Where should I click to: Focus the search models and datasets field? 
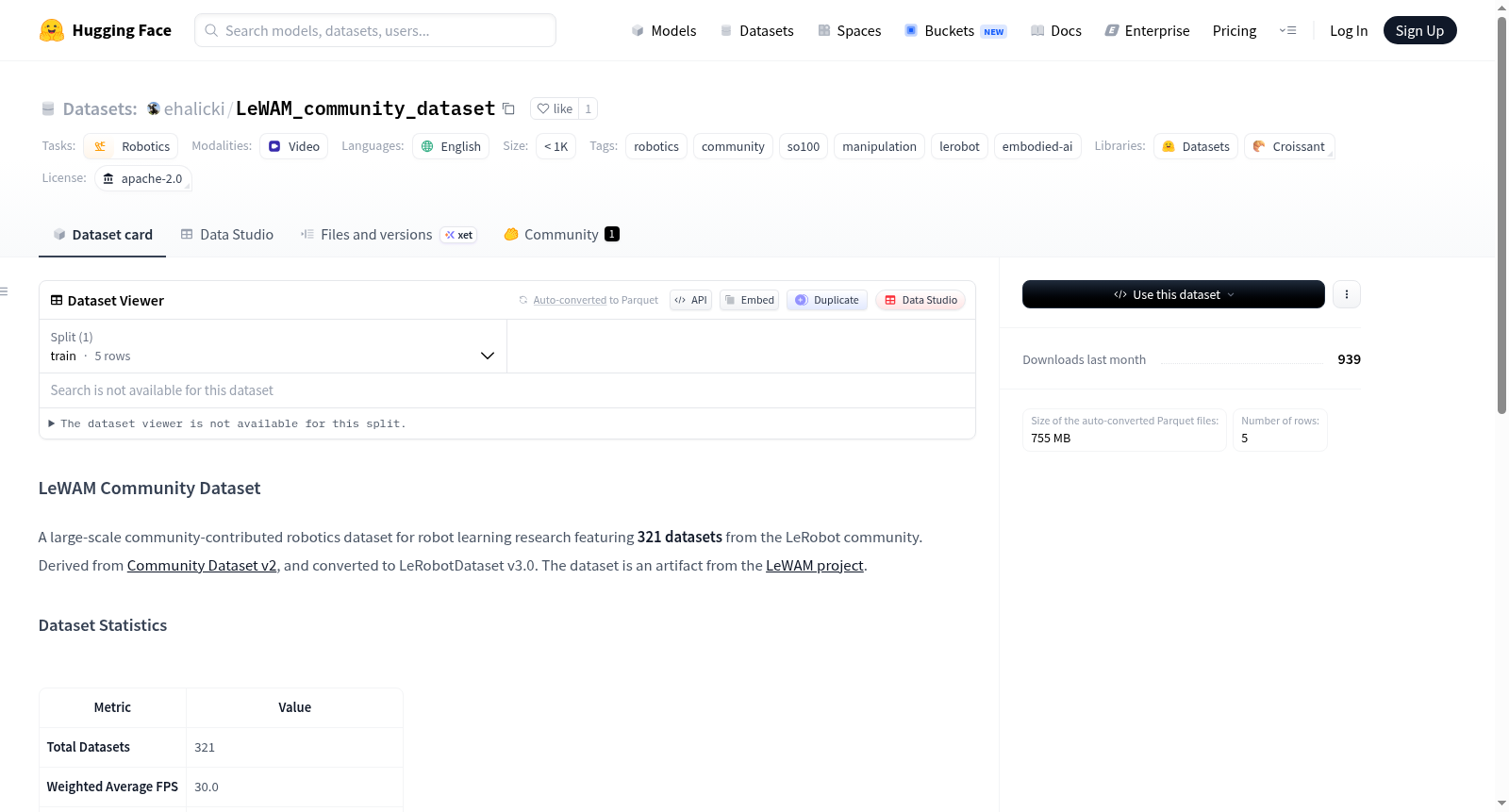[x=375, y=30]
